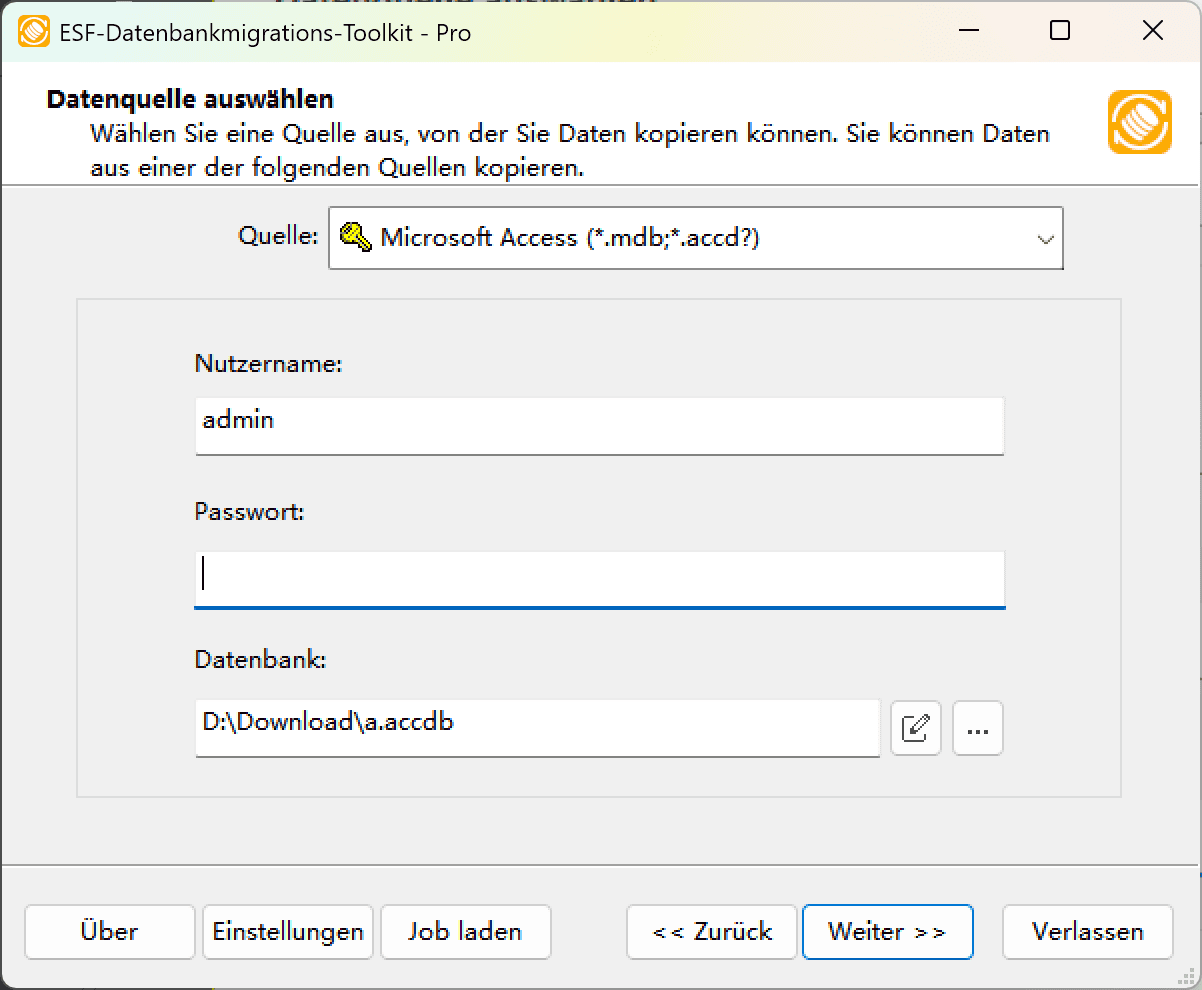The image size is (1202, 990).
Task: Open the file browser via the ... icon
Action: point(977,728)
